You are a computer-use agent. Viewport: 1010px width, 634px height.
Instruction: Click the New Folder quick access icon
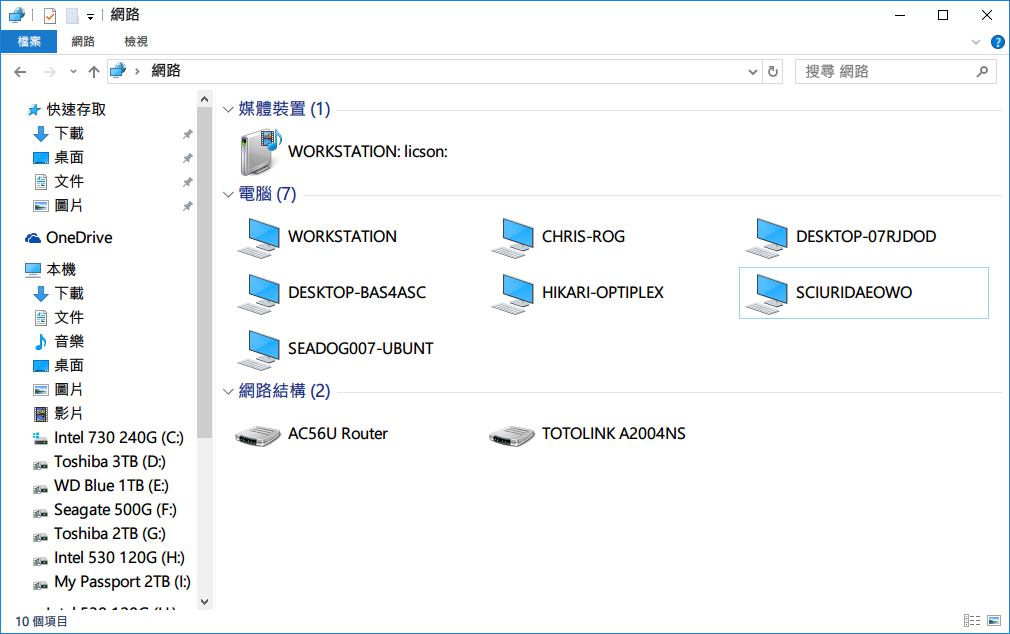pos(72,15)
